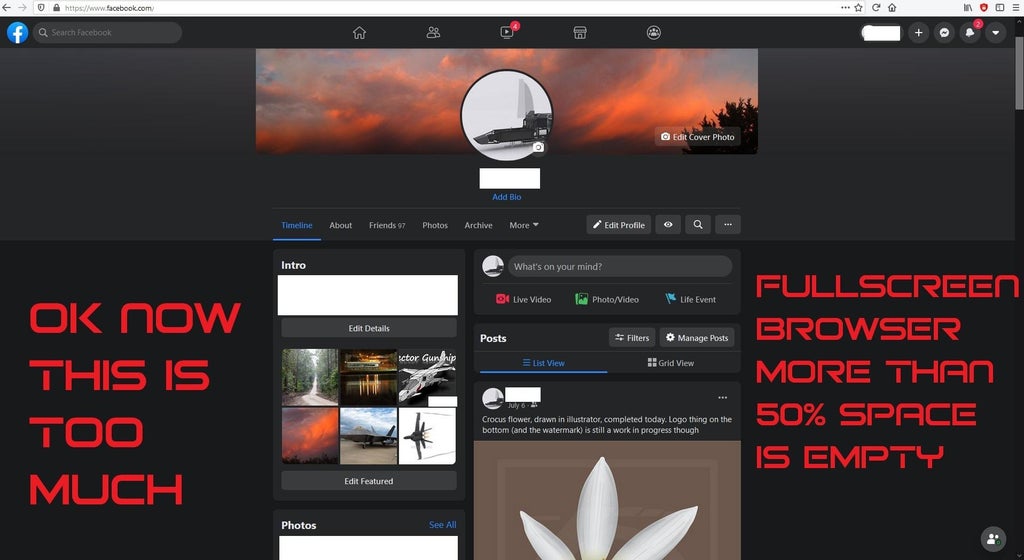Open the posts Filters button

pos(632,337)
